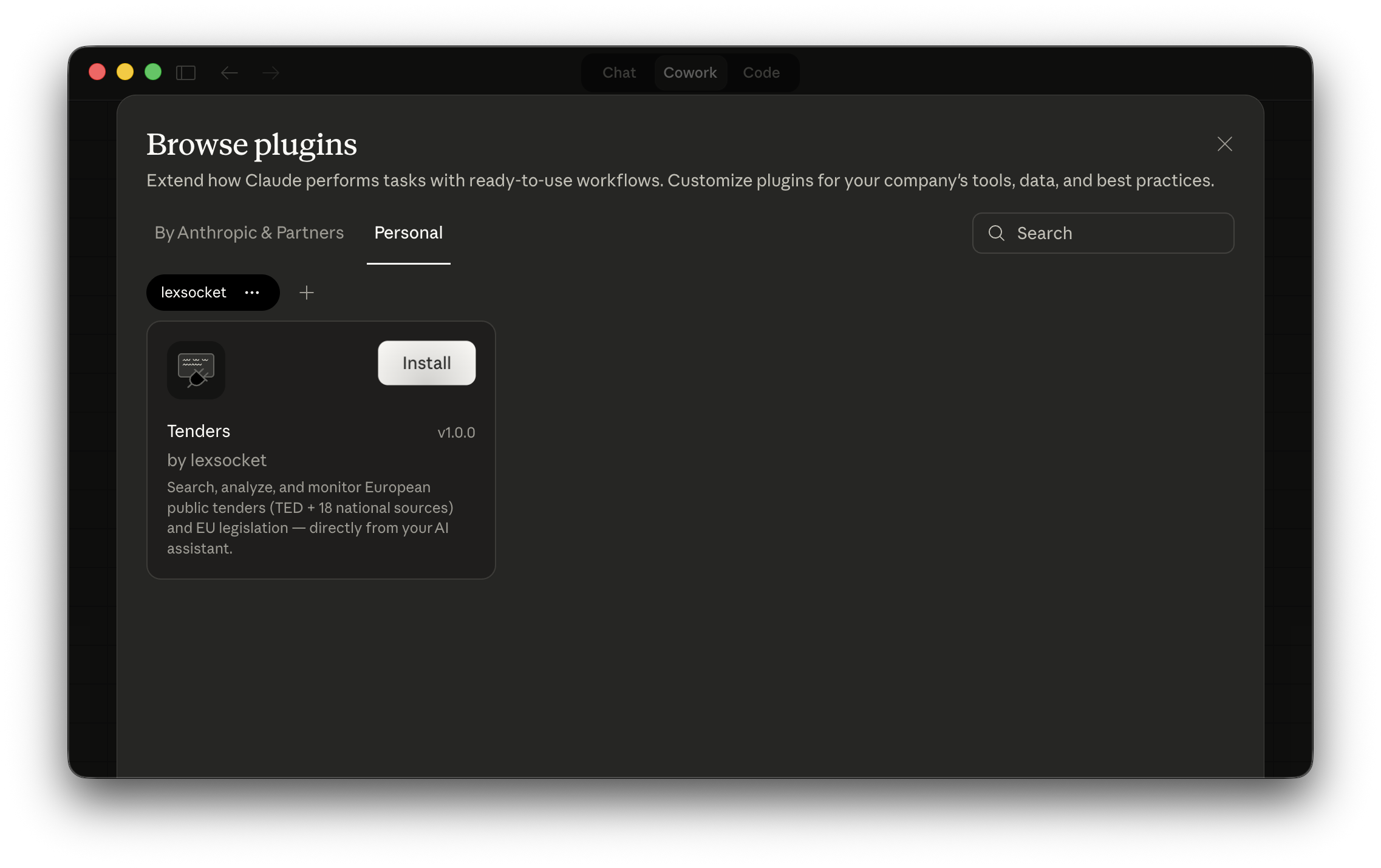Select the Cowork mode segment

[690, 72]
